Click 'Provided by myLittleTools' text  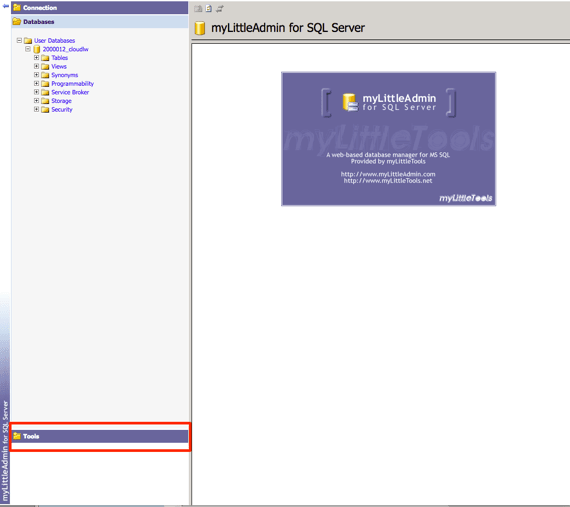[x=388, y=161]
